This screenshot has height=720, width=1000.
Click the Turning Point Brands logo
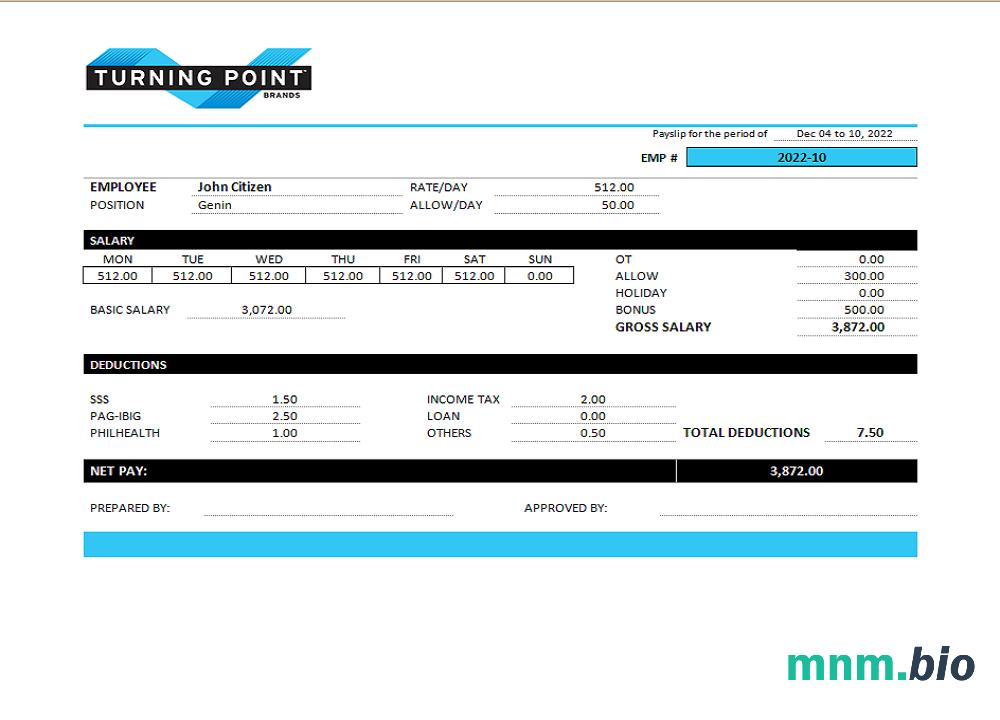pyautogui.click(x=199, y=78)
